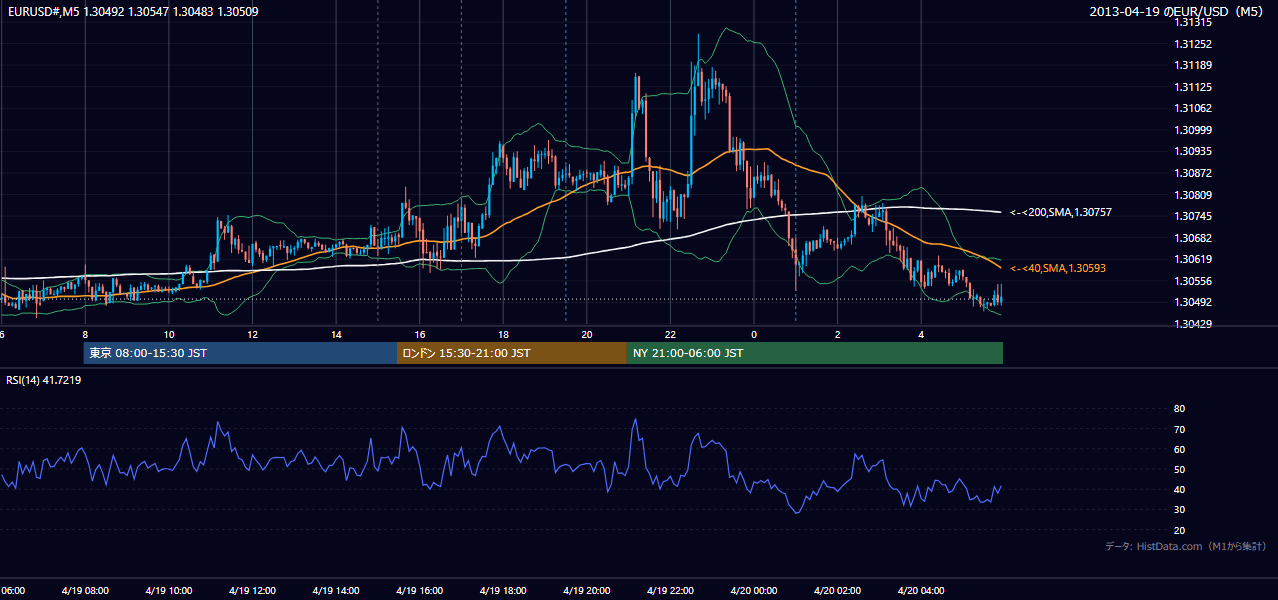1278x600 pixels.
Task: Click price axis label 1.31062
Action: (1193, 108)
